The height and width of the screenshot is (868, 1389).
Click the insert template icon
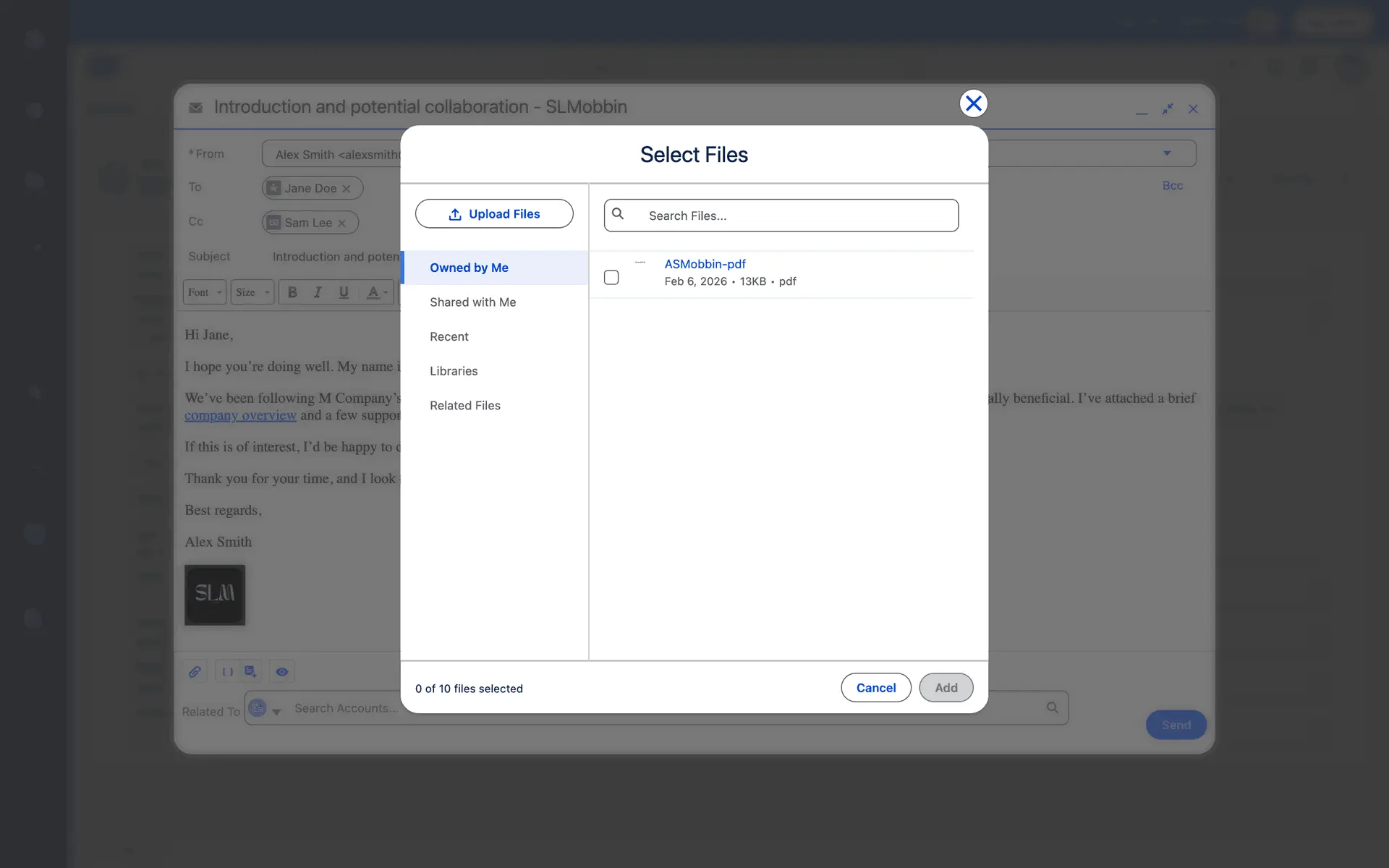coord(250,672)
